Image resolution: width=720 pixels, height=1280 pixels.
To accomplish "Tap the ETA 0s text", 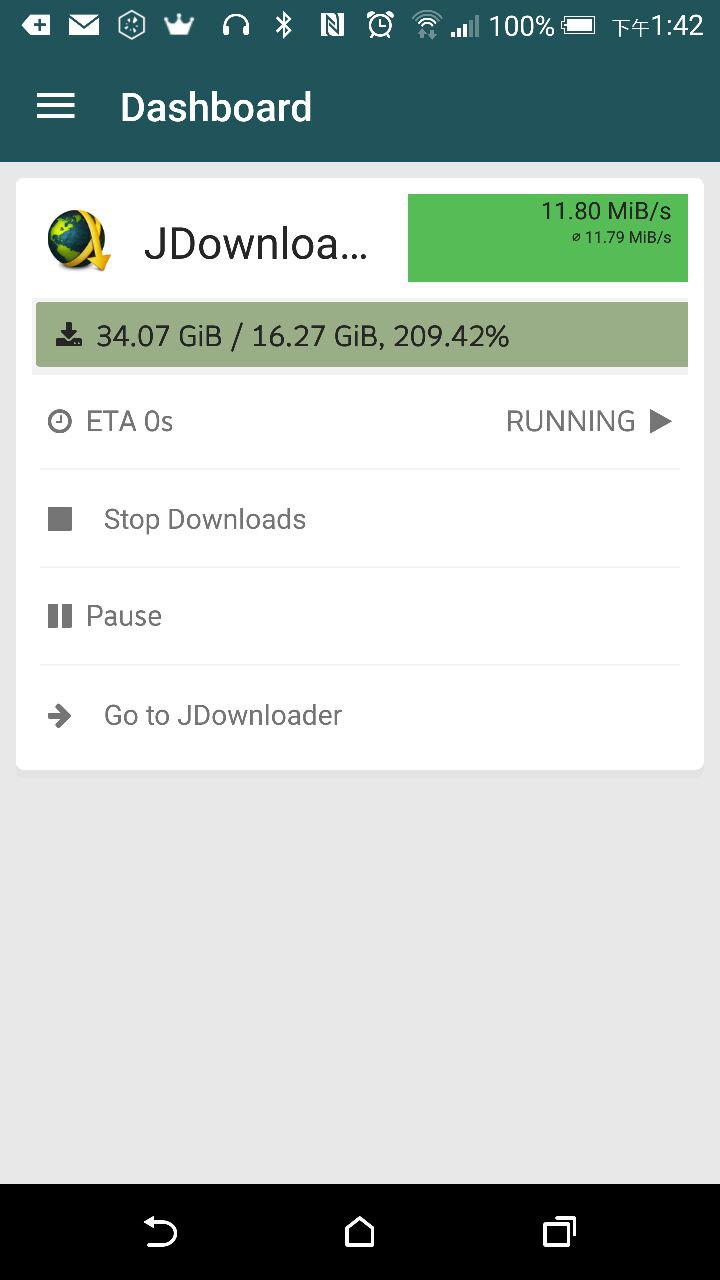I will (130, 422).
